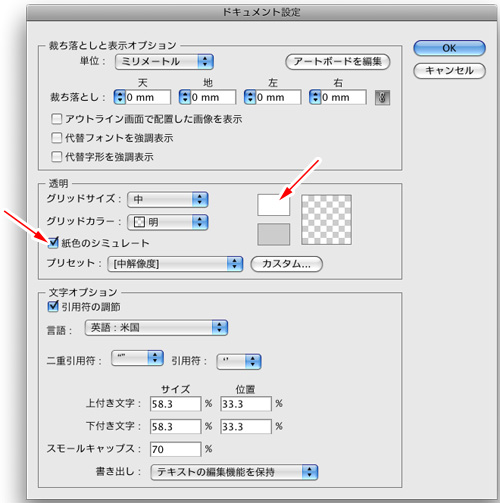Uncheck 紙色のシミュレート checkbox
Image resolution: width=500 pixels, height=503 pixels.
click(53, 243)
